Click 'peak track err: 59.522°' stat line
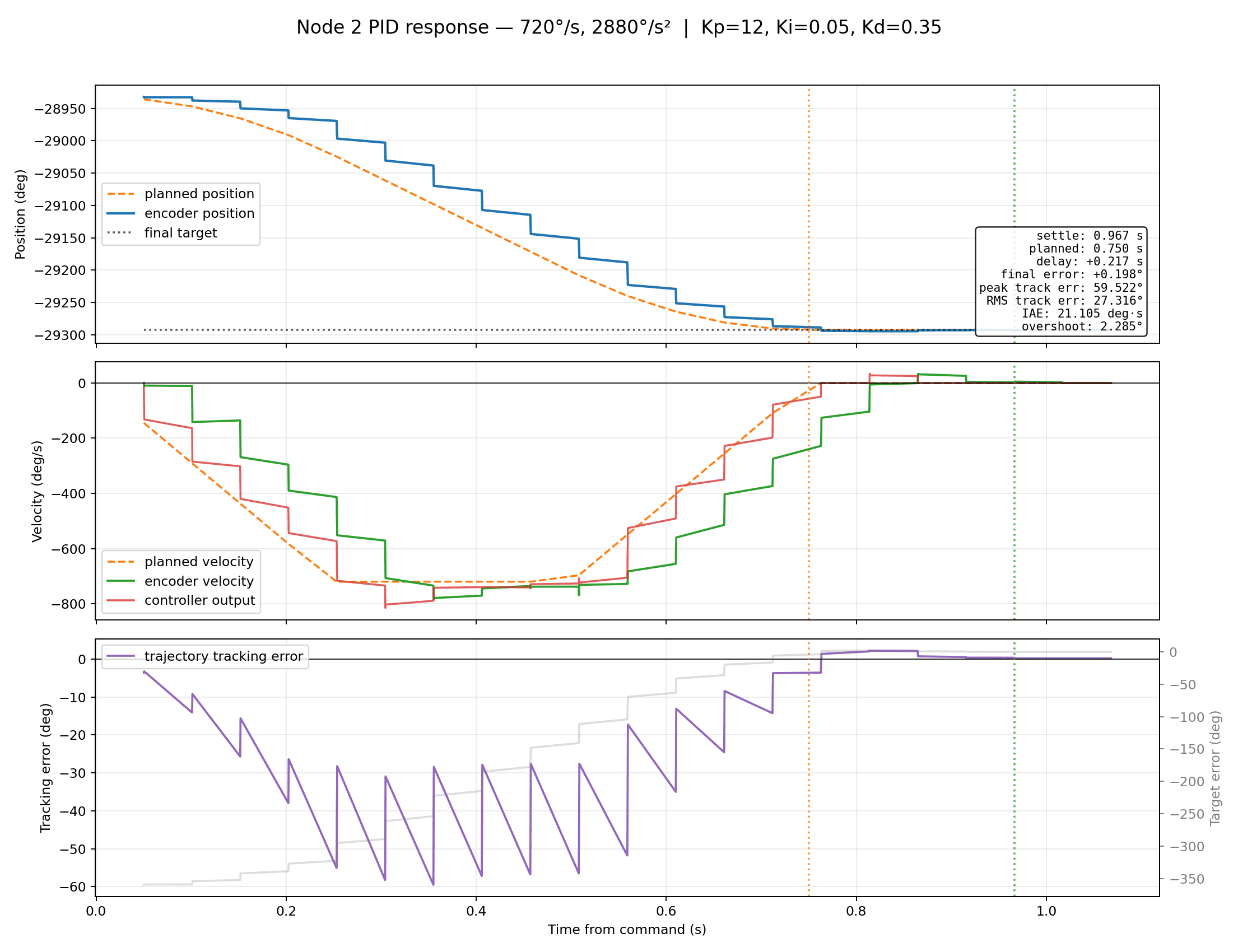Viewport: 1238px width, 952px height. pyautogui.click(x=1061, y=288)
